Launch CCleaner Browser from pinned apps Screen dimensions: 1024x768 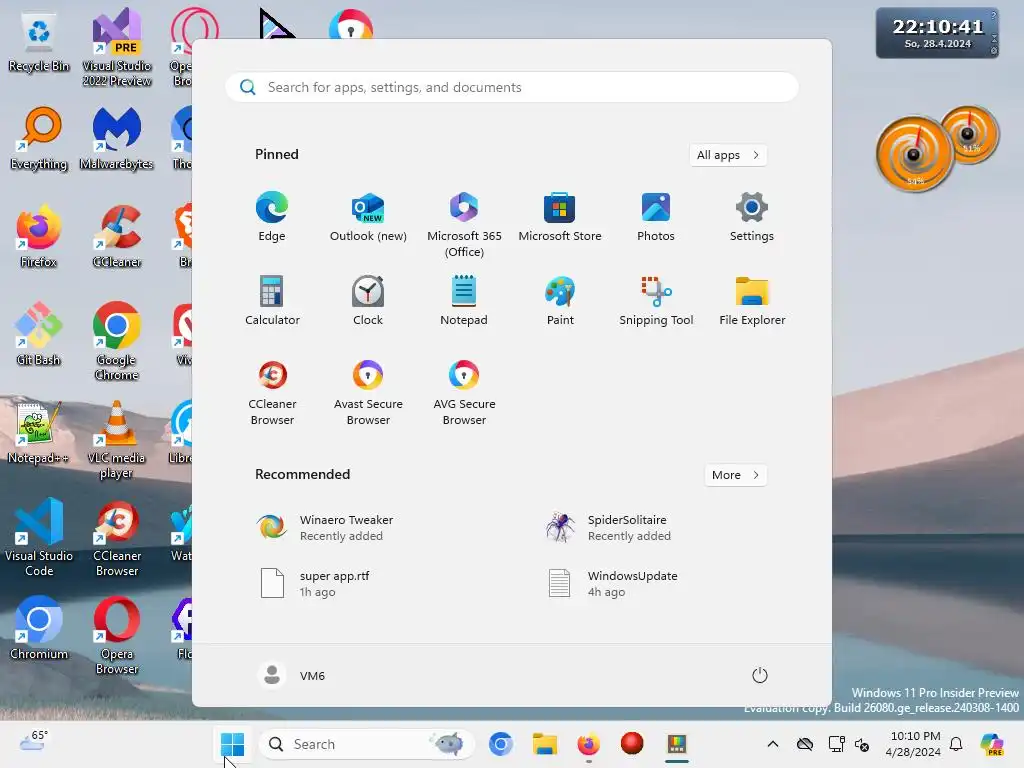point(272,392)
